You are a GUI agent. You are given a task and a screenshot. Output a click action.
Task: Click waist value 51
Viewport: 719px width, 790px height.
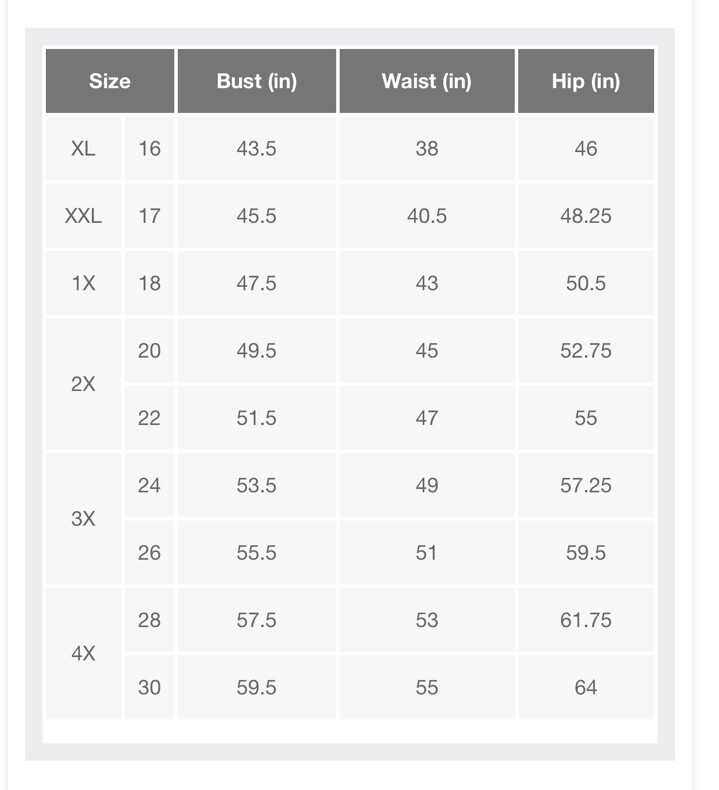(427, 553)
